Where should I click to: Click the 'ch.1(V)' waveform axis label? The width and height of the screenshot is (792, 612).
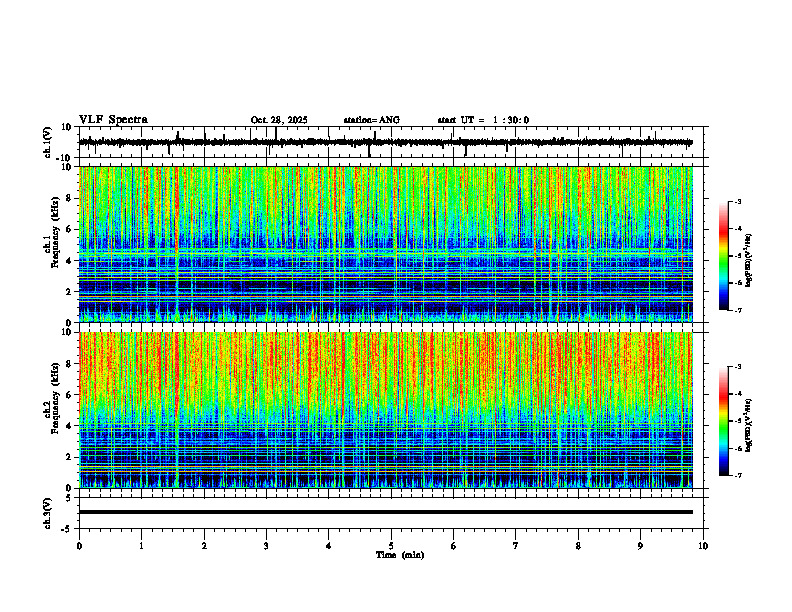point(47,142)
